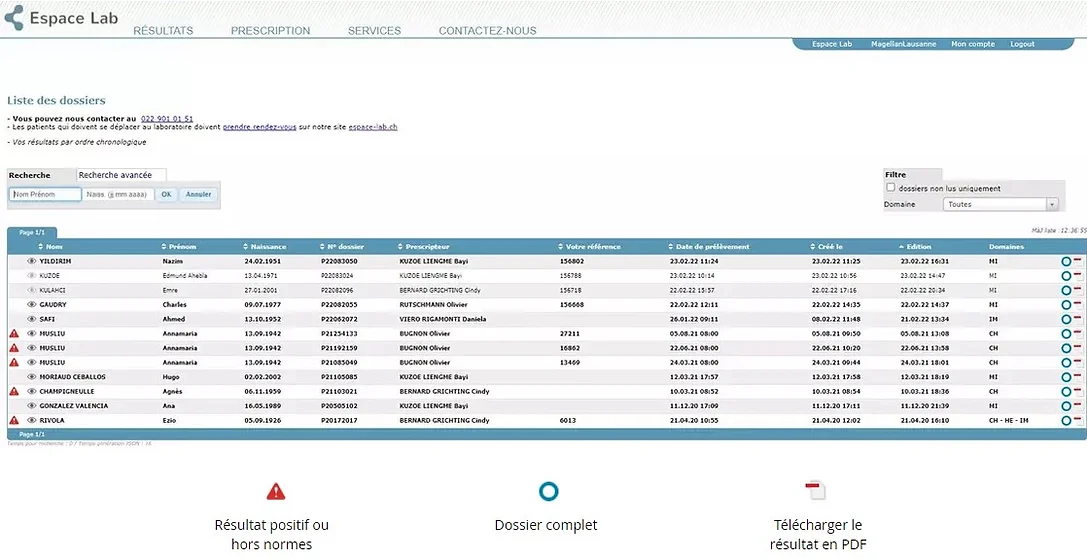Screen dimensions: 1087x559
Task: Click the phone number 022 901 01 51
Action: 167,119
